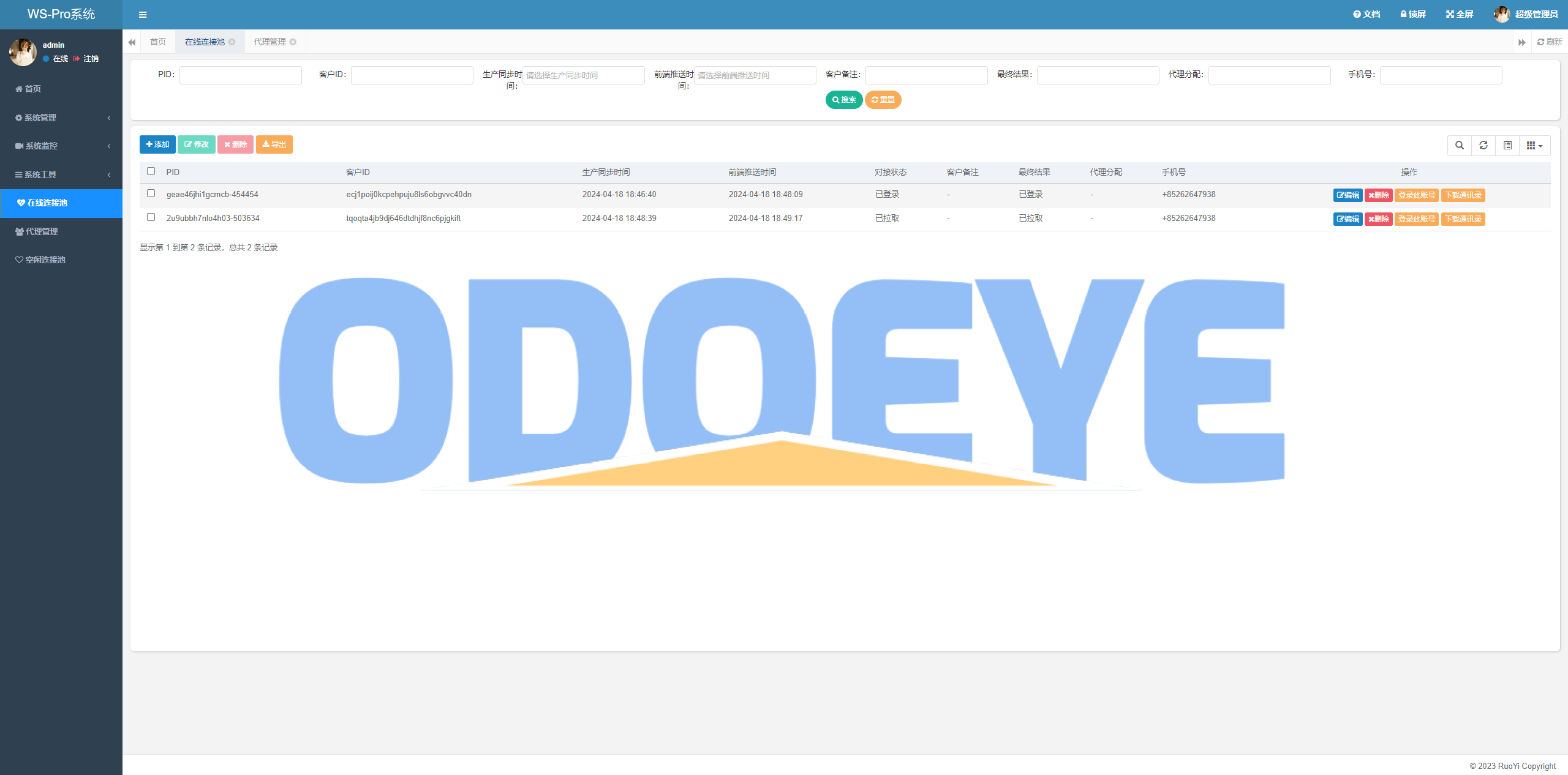The height and width of the screenshot is (775, 1568).
Task: Check row 2u9ubbh7nlo4h03-503634 checkbox
Action: 151,217
